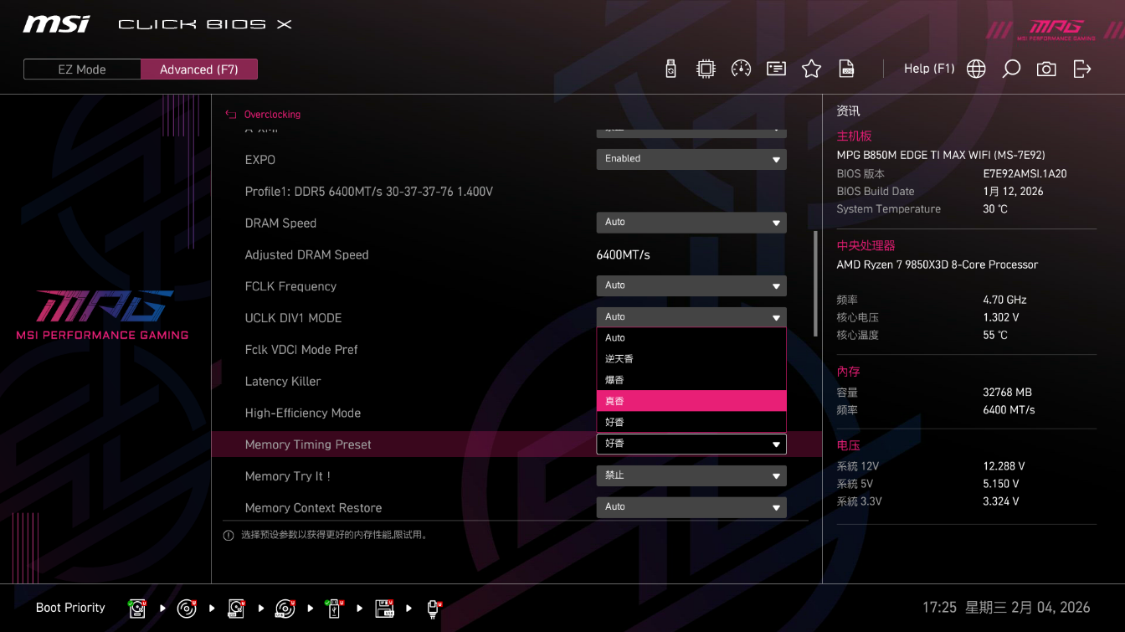Image resolution: width=1125 pixels, height=632 pixels.
Task: Select the sixth boot device floppy disk
Action: coord(385,608)
